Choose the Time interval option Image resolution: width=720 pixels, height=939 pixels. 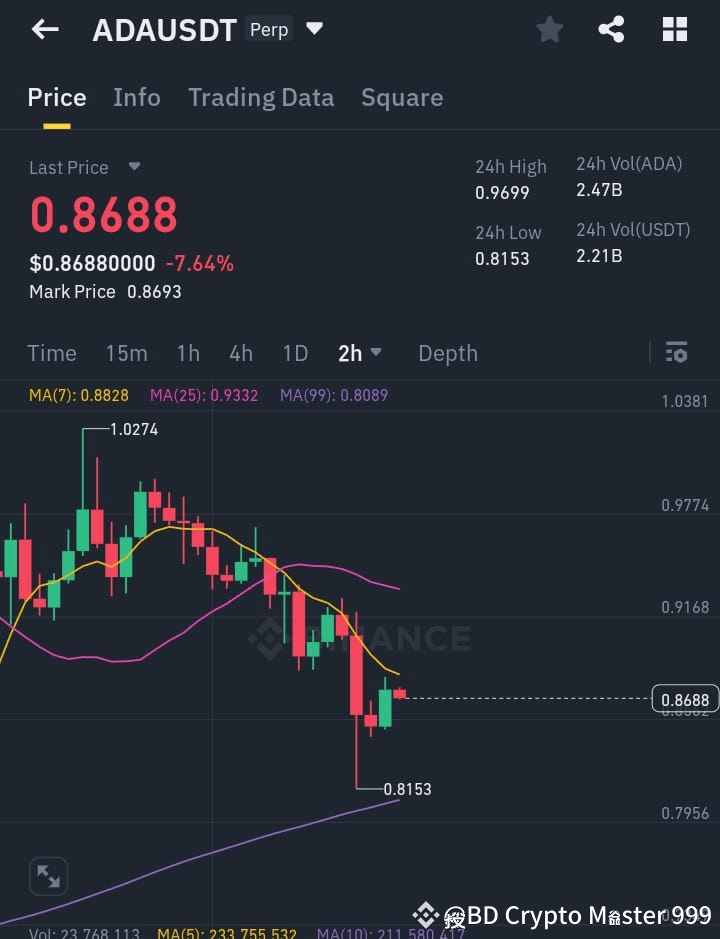coord(52,353)
